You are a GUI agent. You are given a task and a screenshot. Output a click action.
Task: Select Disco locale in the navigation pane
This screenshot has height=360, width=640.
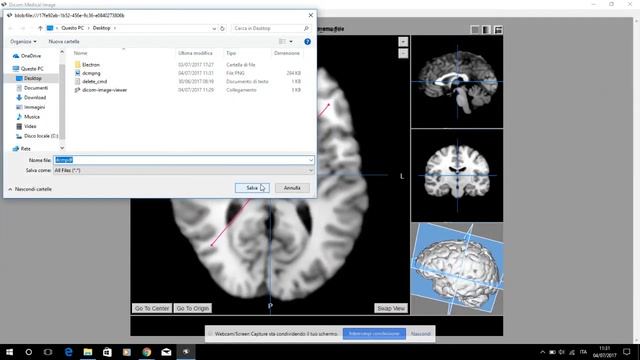pos(37,136)
